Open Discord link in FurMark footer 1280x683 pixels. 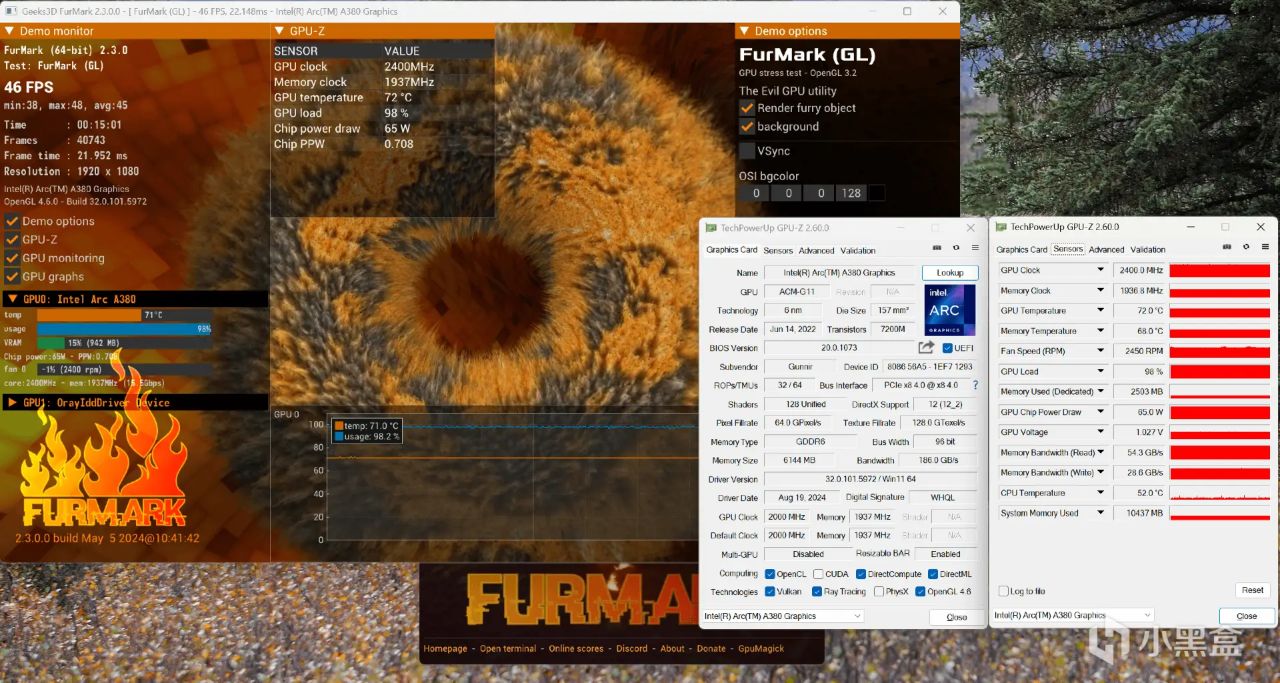(632, 649)
